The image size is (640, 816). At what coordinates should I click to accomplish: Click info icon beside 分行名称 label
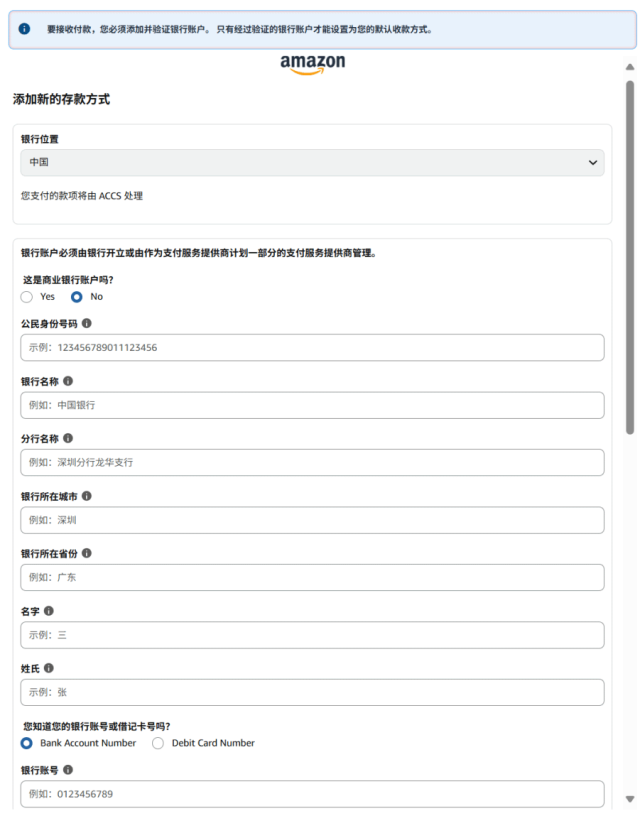tap(68, 438)
